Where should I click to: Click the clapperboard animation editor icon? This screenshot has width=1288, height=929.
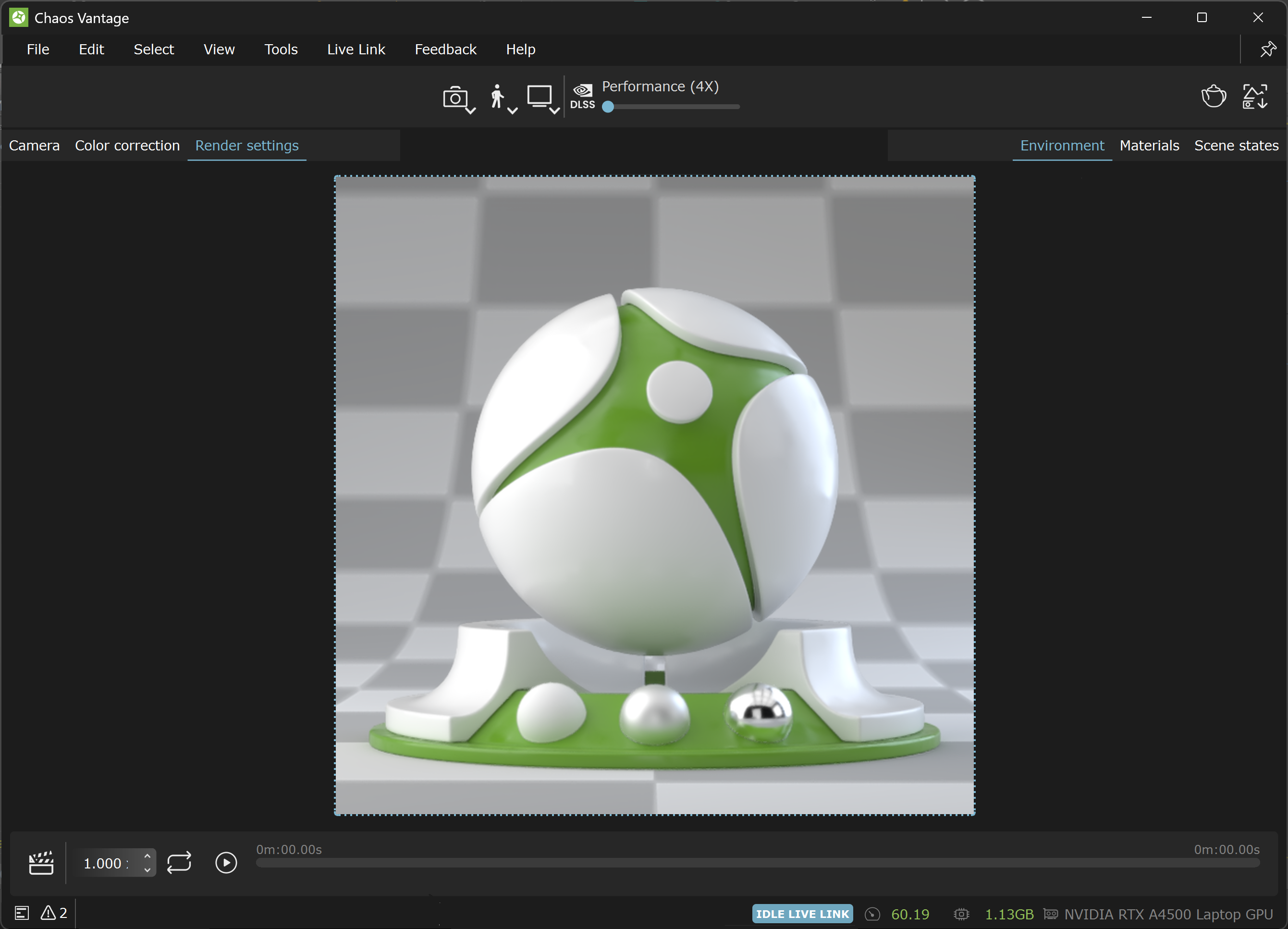tap(41, 863)
